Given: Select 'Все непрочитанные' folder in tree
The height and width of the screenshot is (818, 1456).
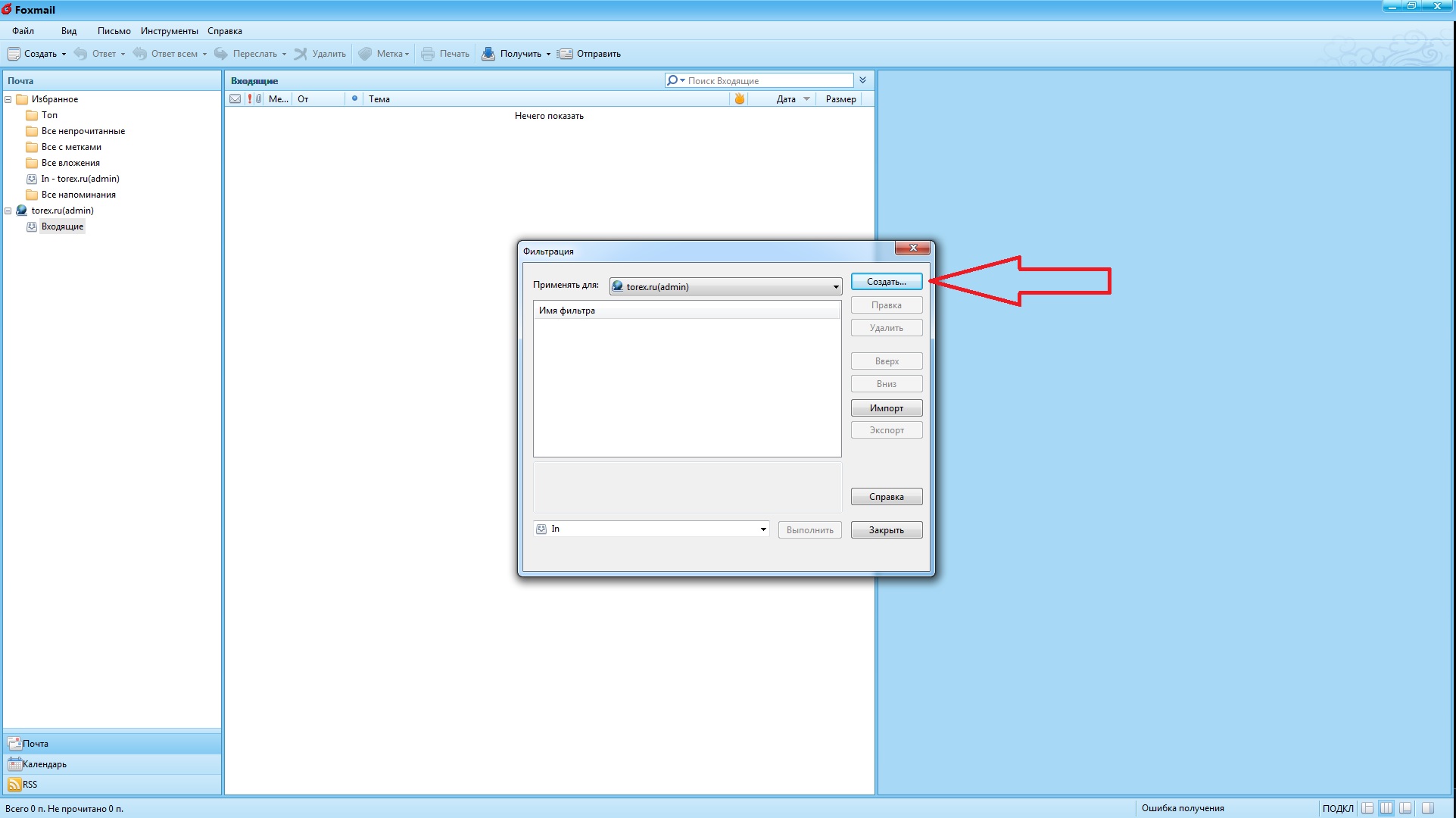Looking at the screenshot, I should [x=83, y=131].
